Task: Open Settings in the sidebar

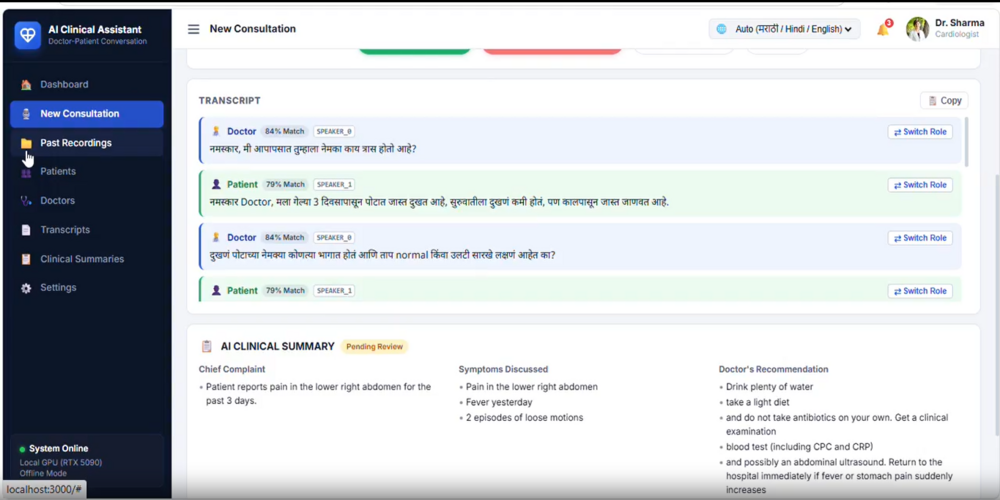Action: pos(87,288)
